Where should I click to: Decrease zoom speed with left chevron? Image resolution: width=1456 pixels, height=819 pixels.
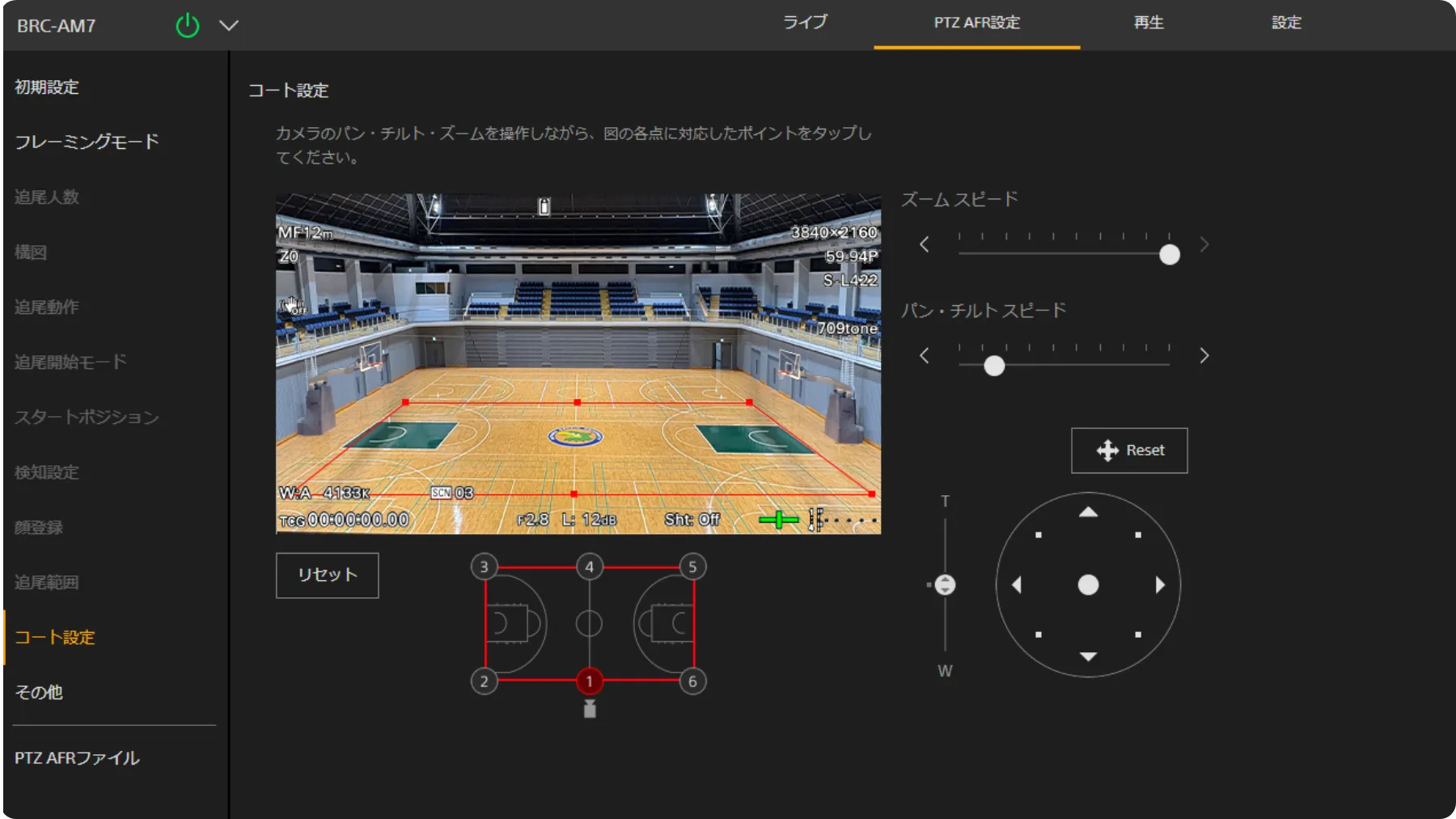925,244
